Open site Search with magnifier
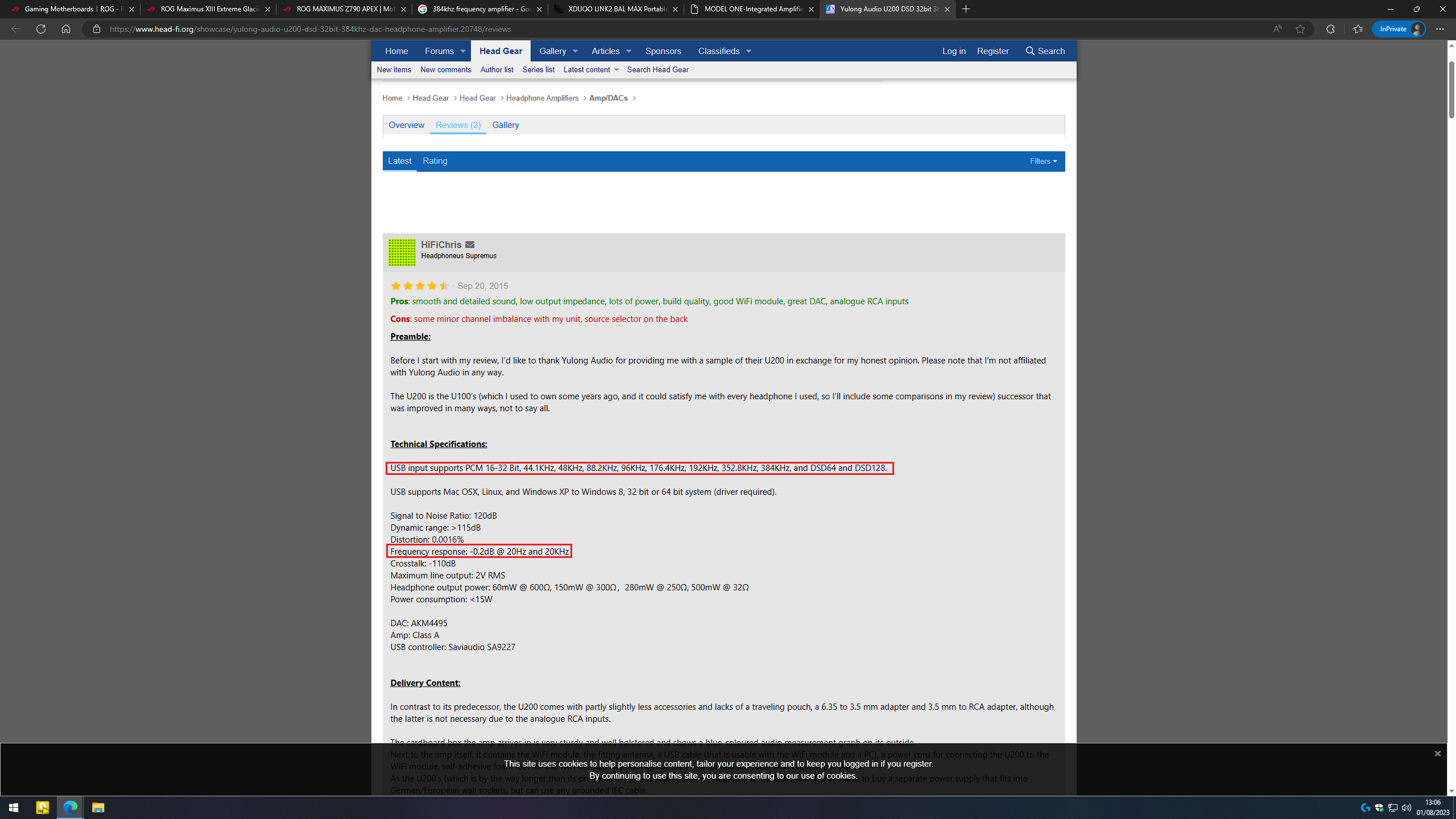 1045,51
